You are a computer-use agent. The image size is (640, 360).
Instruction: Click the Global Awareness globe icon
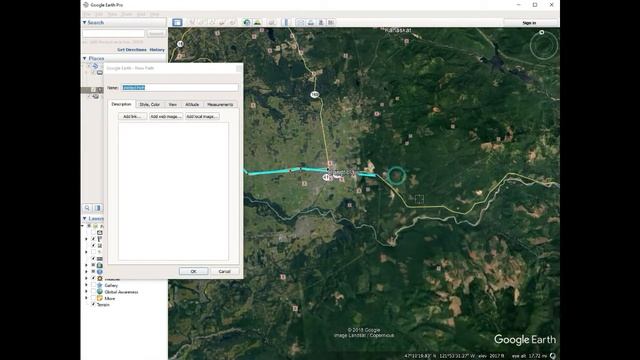100,292
